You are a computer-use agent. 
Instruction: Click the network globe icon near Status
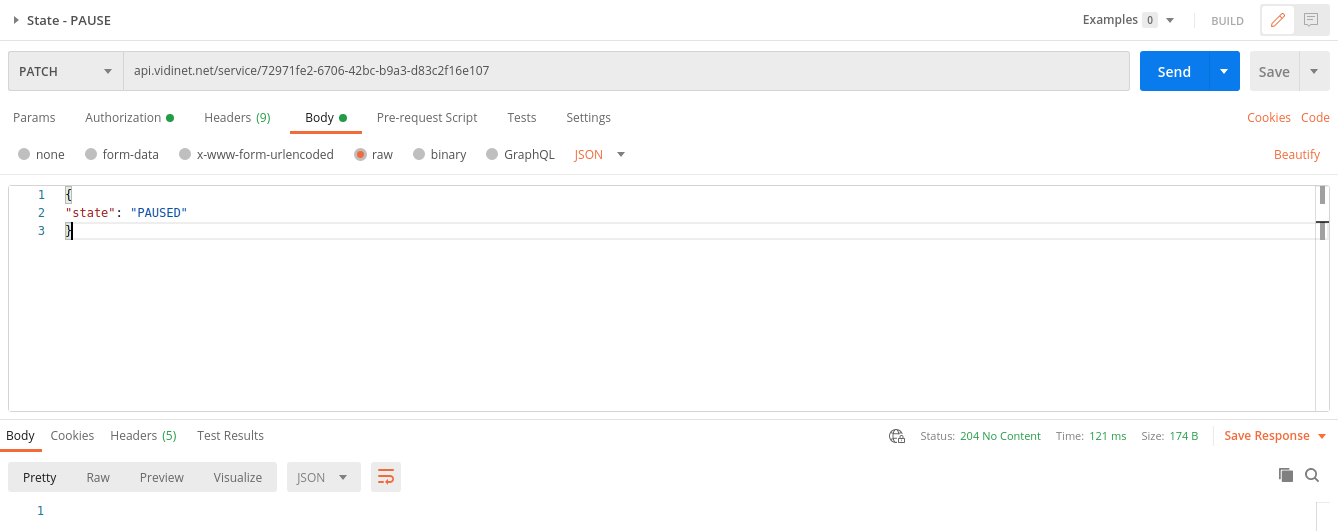[x=897, y=436]
